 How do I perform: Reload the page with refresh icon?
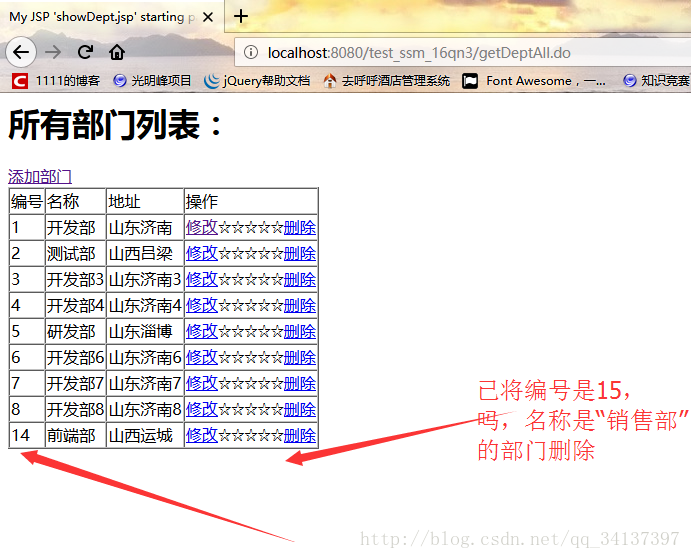pyautogui.click(x=85, y=52)
